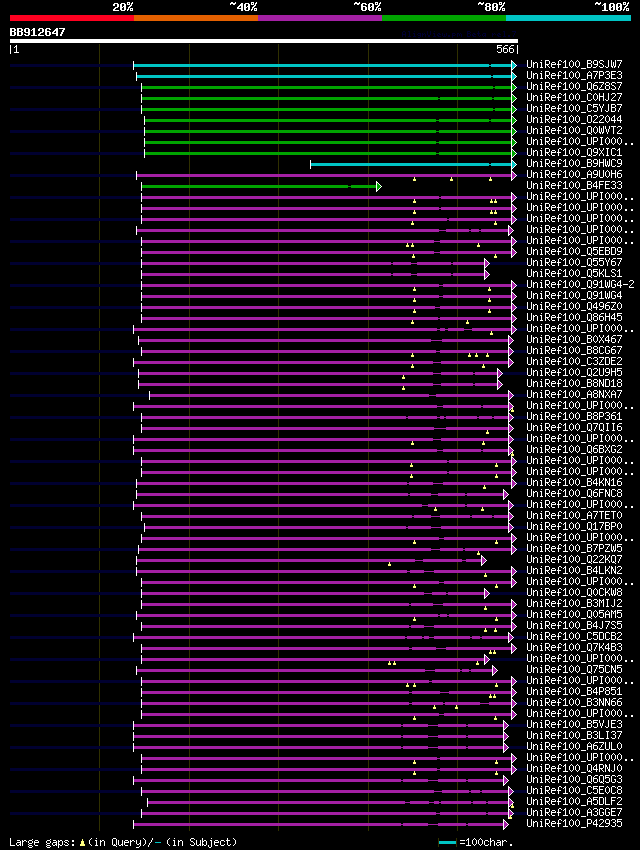Select the UniRef100_Q2U9H5 label
Image resolution: width=640 pixels, height=850 pixels.
tap(574, 372)
